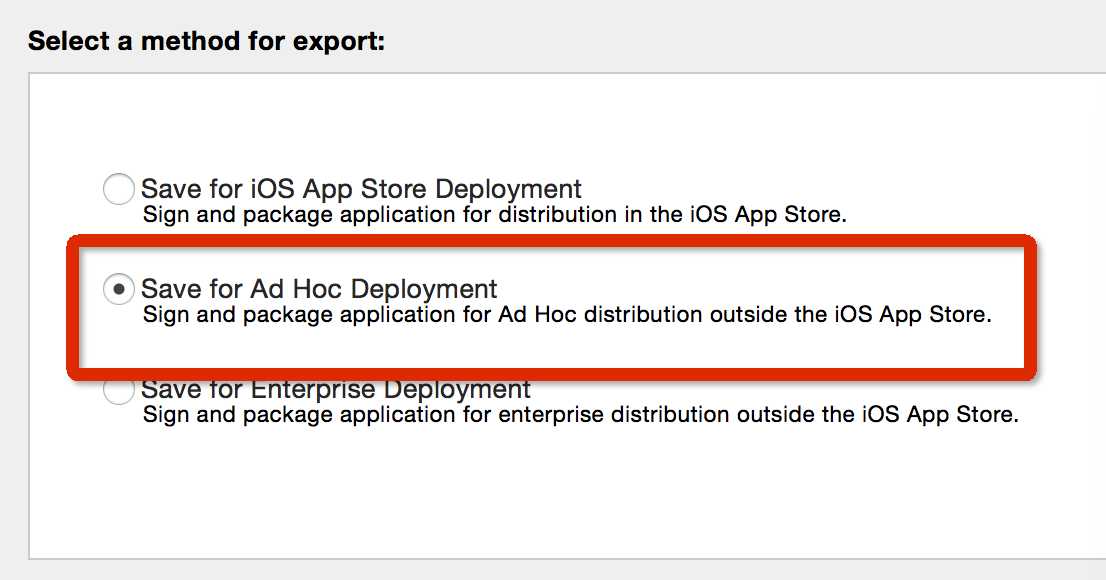This screenshot has width=1106, height=580.
Task: Click the "Save for Ad Hoc Deployment" label
Action: pyautogui.click(x=320, y=289)
